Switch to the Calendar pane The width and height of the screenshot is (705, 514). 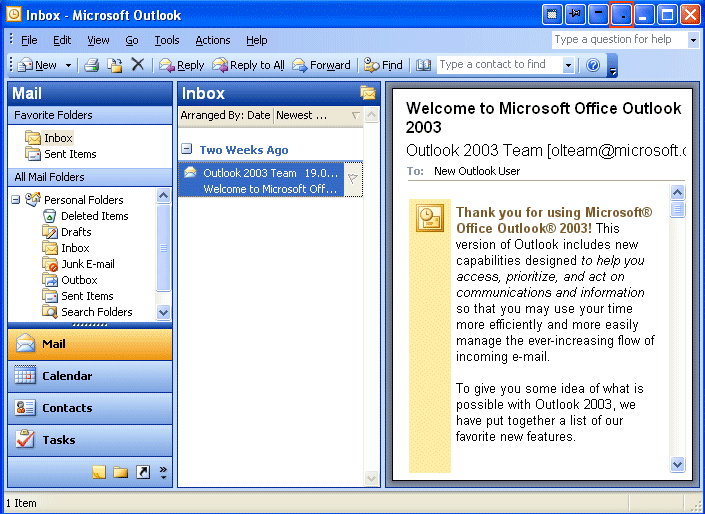point(90,376)
